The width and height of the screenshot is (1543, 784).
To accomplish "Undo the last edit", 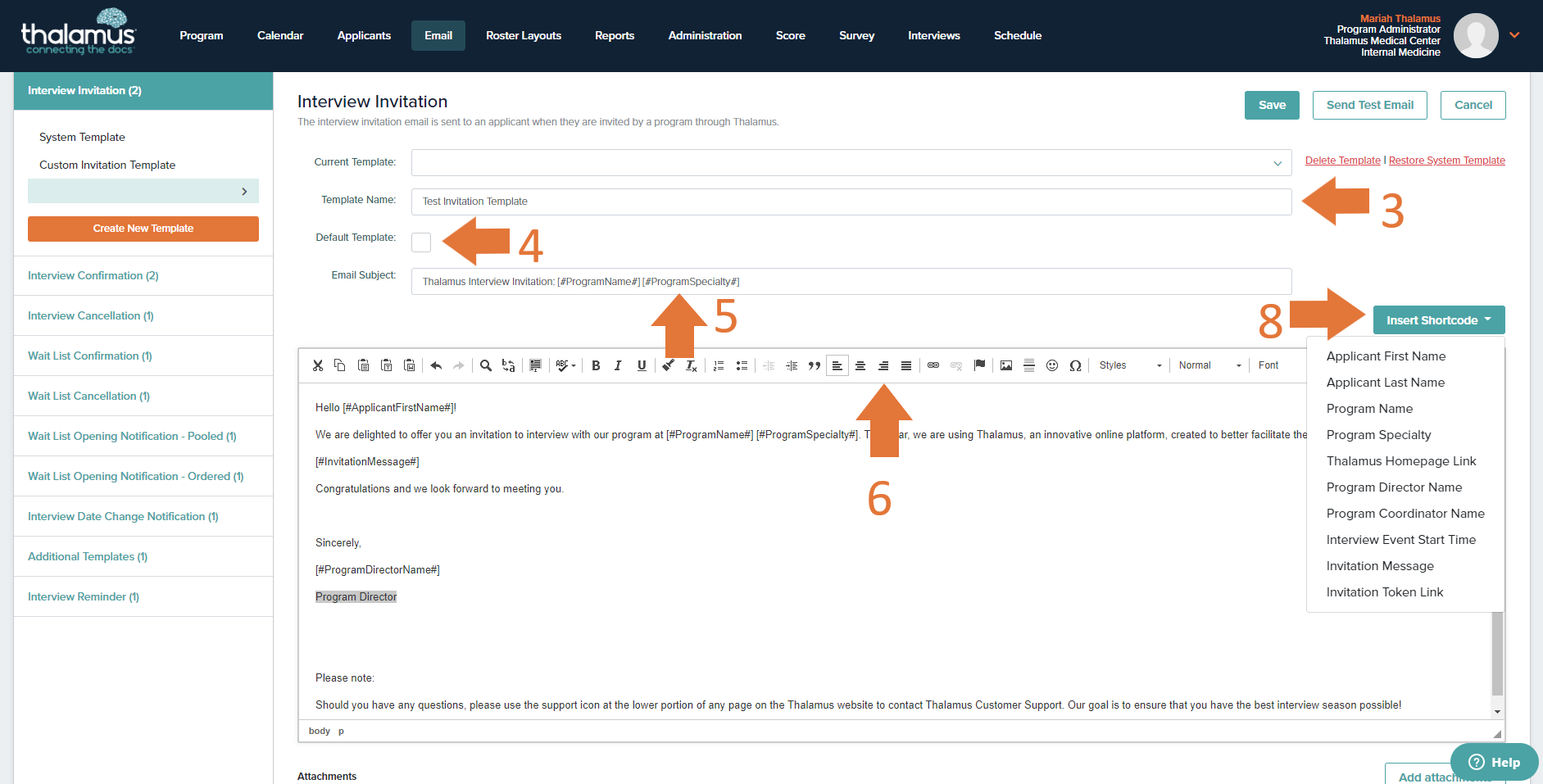I will tap(436, 365).
